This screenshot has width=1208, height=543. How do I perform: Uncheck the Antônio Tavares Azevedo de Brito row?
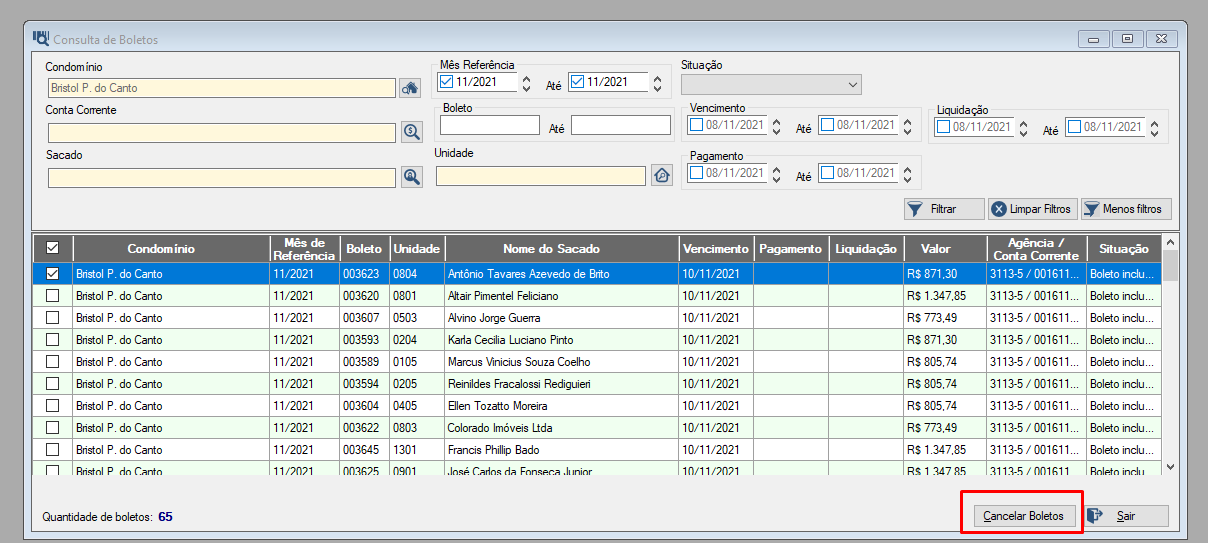53,273
